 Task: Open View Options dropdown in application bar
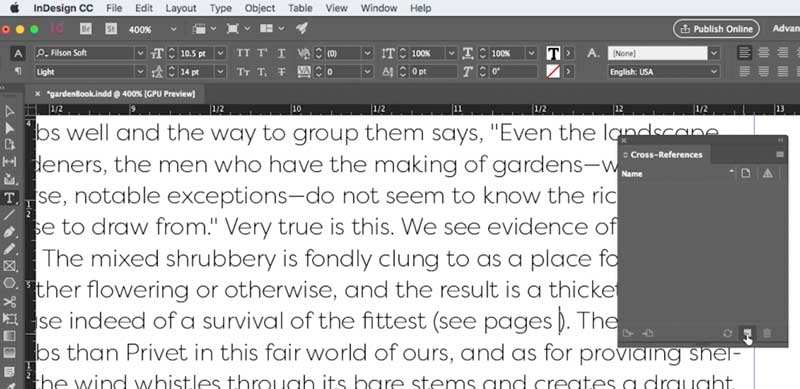(x=204, y=29)
